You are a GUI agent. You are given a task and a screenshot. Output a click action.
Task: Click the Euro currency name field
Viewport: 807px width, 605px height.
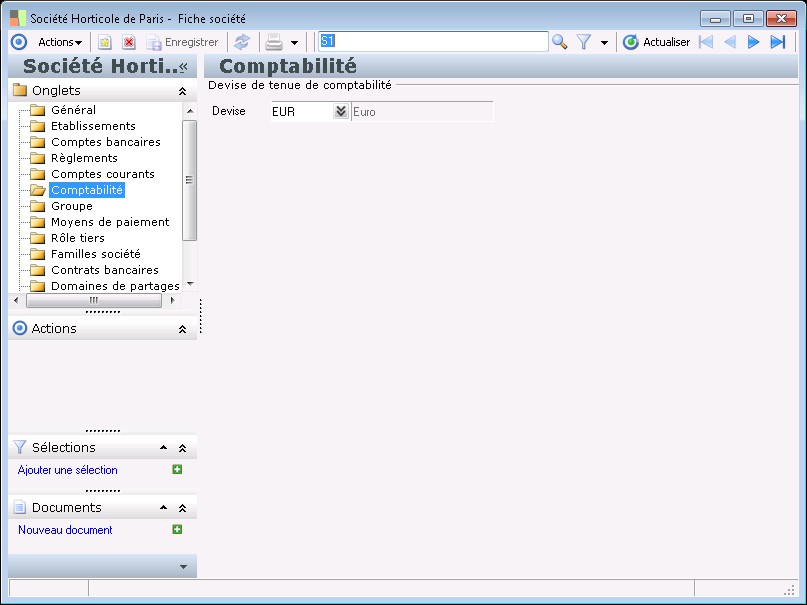tap(422, 112)
